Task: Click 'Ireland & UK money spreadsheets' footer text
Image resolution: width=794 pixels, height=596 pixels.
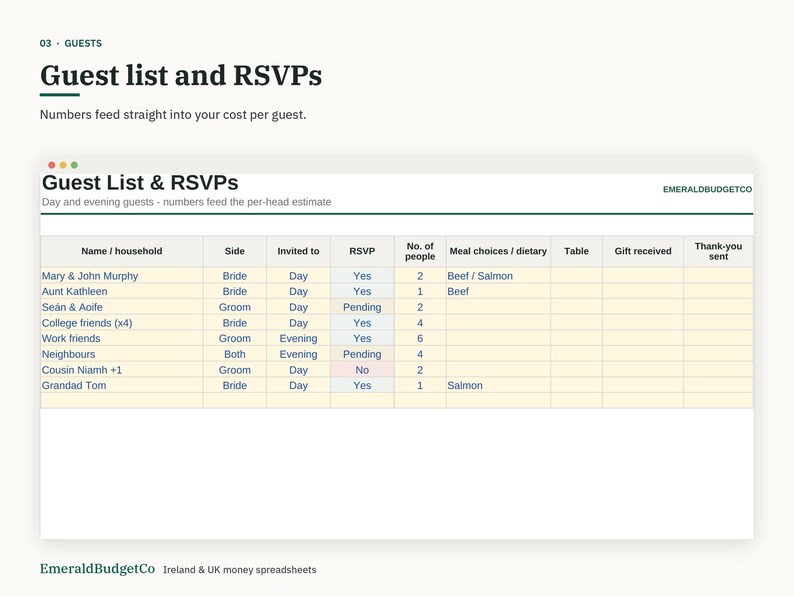Action: pos(240,570)
